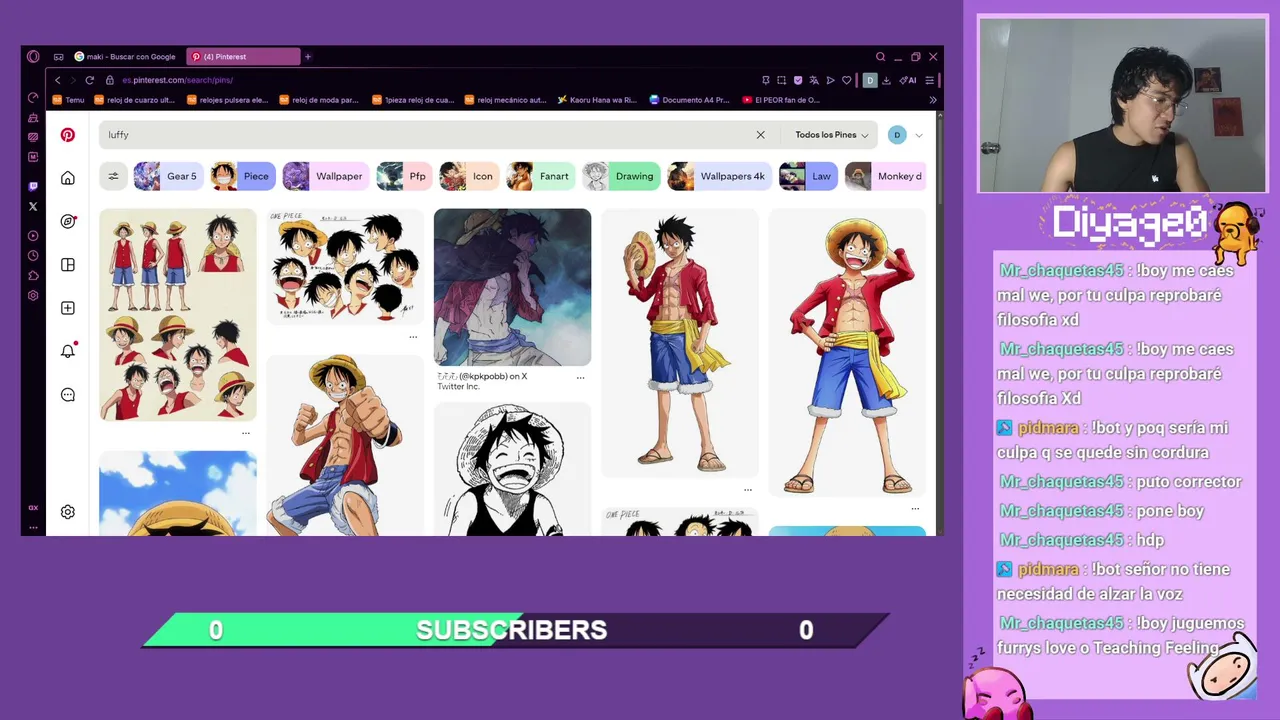This screenshot has width=1280, height=720.
Task: Open Pinterest messages chat bubble
Action: 68,395
